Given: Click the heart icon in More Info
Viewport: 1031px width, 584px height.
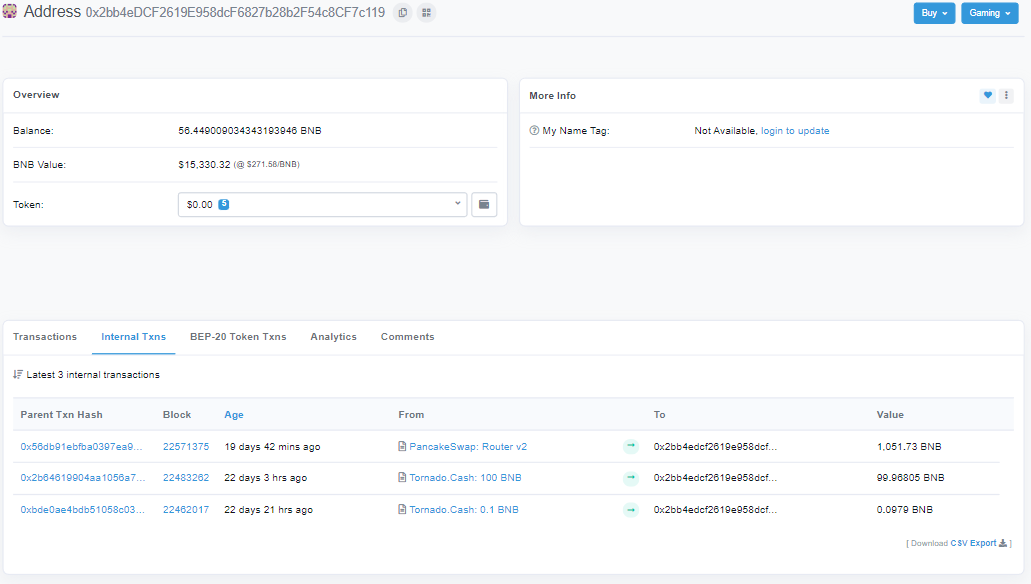Looking at the screenshot, I should (988, 95).
